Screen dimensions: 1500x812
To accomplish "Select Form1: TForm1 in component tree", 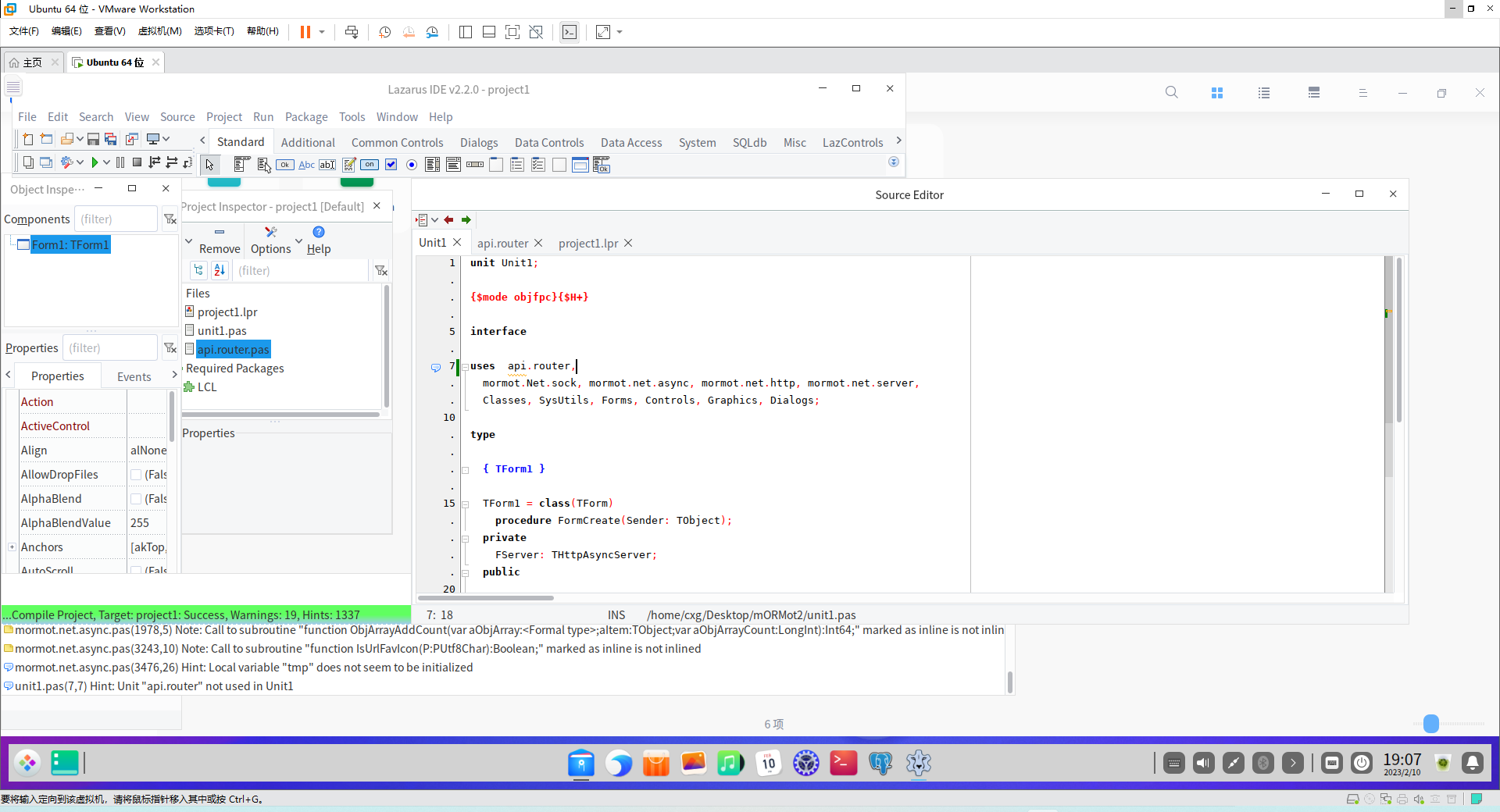I will click(70, 244).
